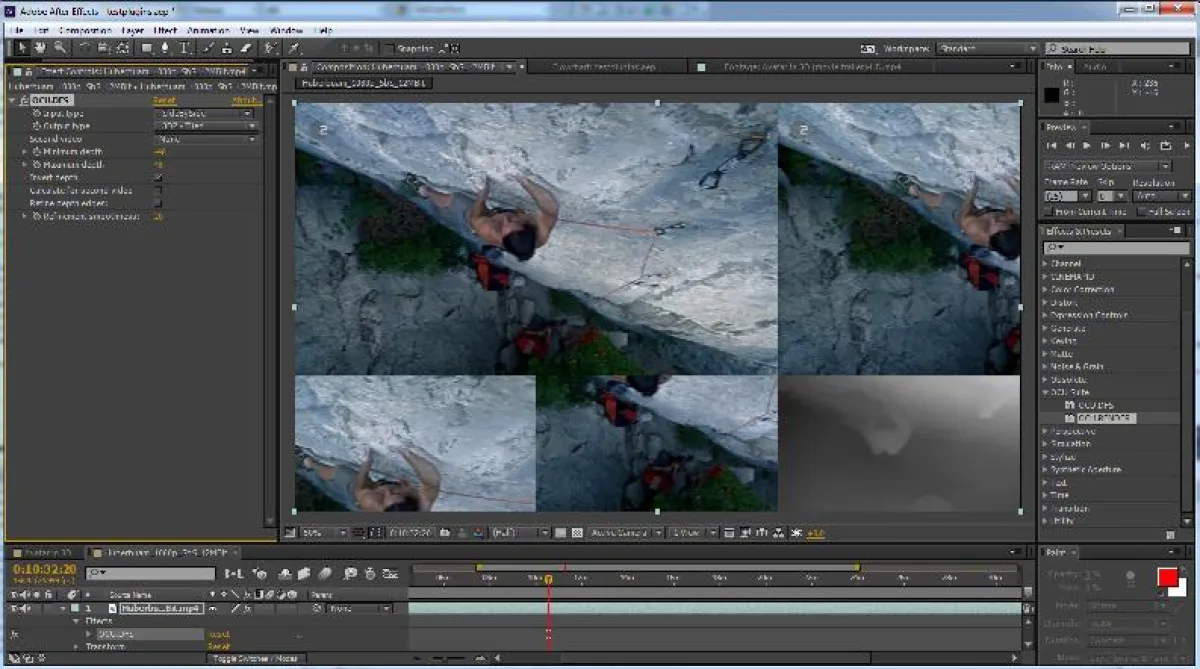
Task: Enable Calculate for second video
Action: 158,190
